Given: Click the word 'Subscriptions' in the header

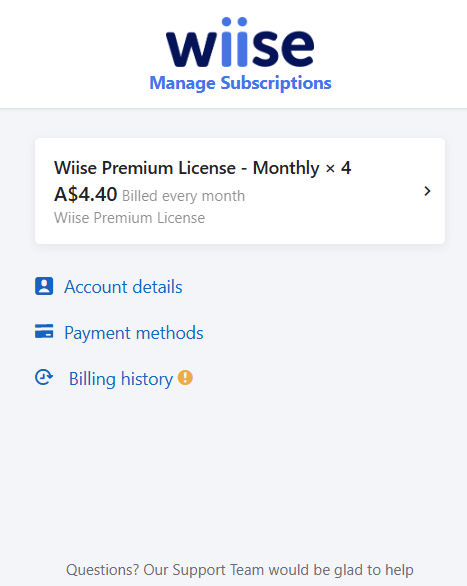Looking at the screenshot, I should [276, 83].
